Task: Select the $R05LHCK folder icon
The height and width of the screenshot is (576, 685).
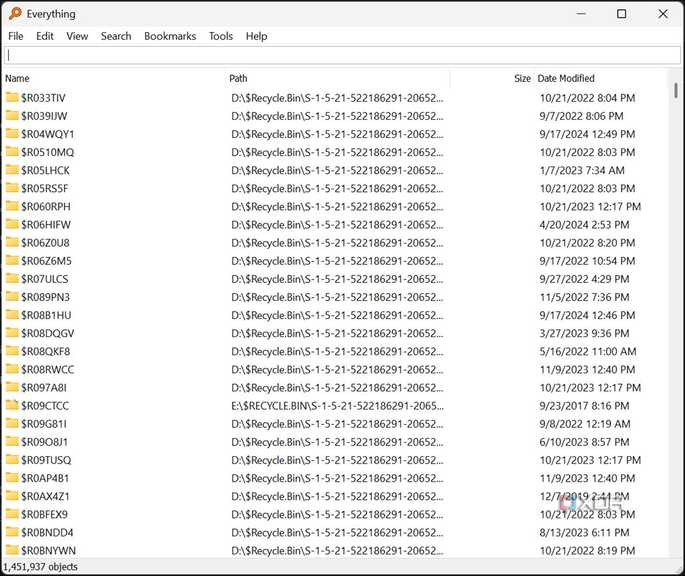Action: pyautogui.click(x=12, y=170)
